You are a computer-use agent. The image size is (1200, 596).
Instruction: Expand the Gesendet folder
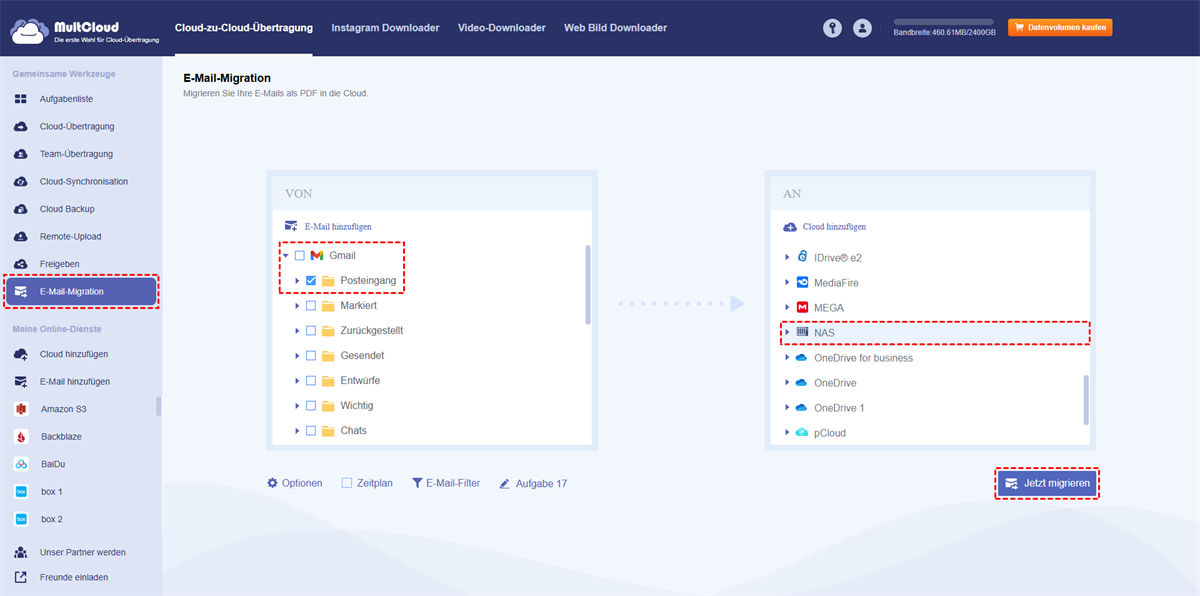coord(297,356)
